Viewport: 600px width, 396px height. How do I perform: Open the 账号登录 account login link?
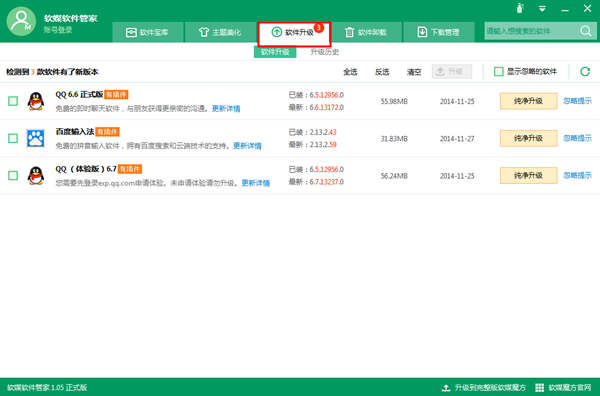click(x=58, y=30)
